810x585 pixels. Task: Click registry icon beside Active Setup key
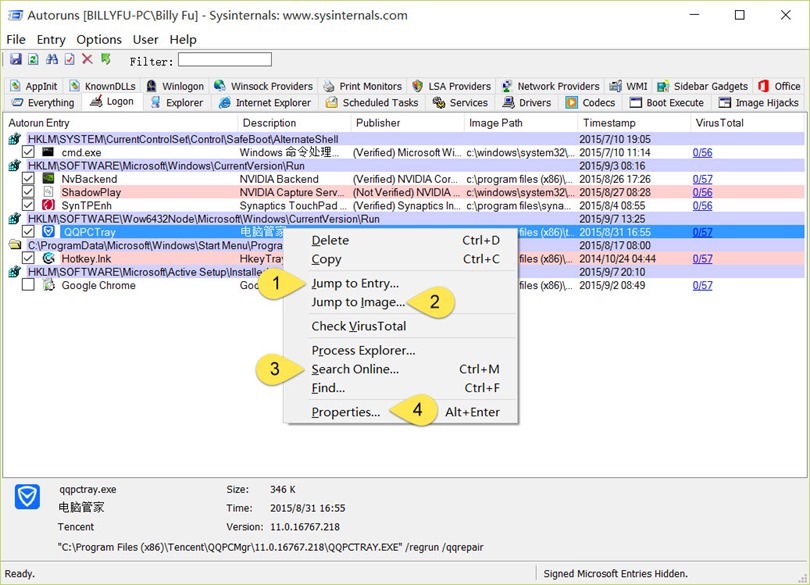click(x=14, y=272)
